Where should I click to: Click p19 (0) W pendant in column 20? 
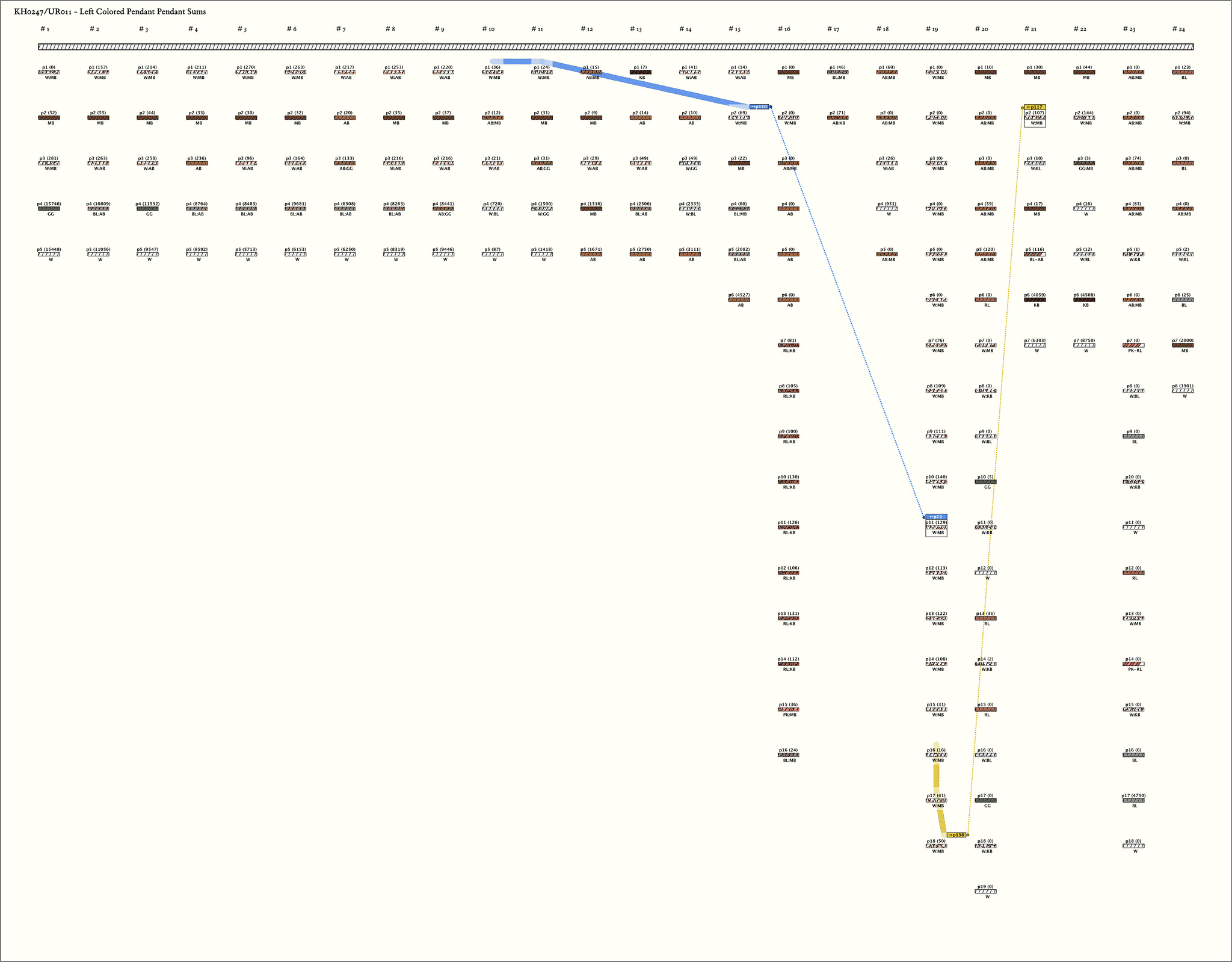tap(985, 892)
